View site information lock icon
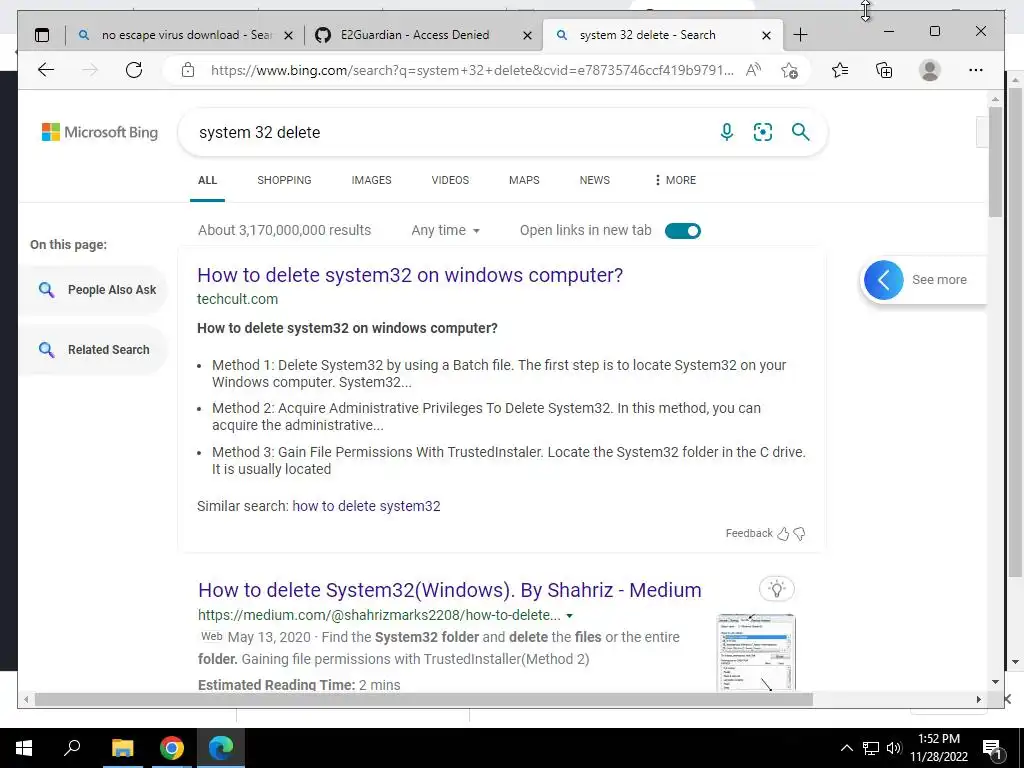Image resolution: width=1024 pixels, height=768 pixels. point(188,70)
